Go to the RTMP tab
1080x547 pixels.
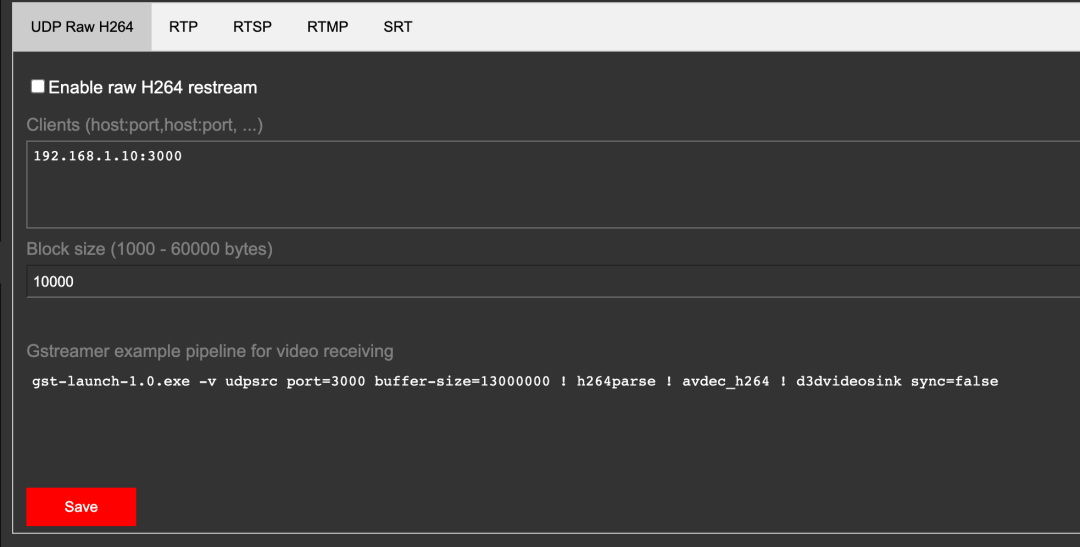[x=327, y=27]
